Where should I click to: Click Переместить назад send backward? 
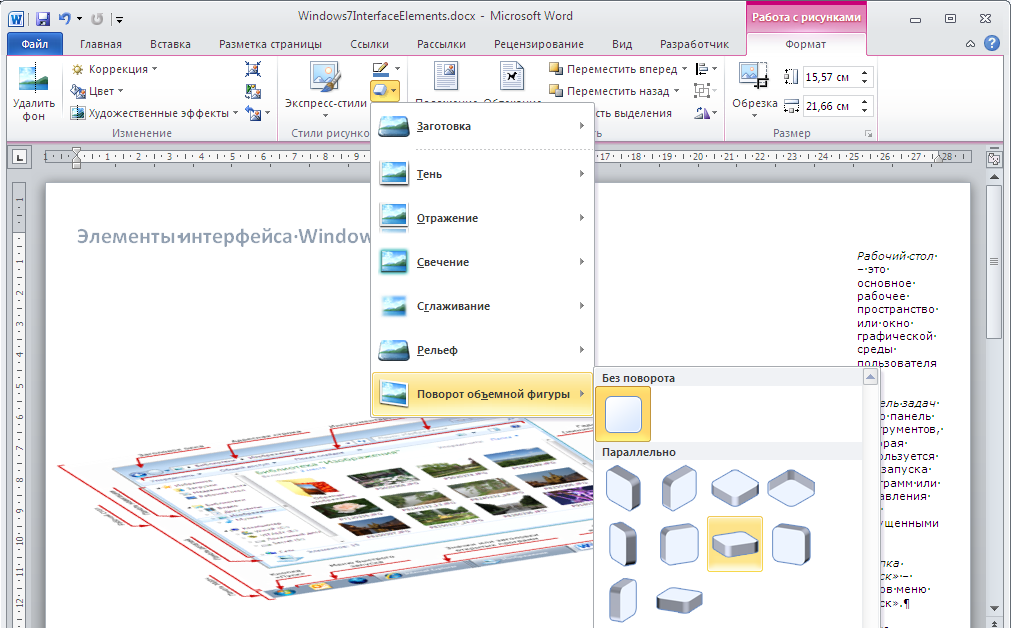pos(609,91)
